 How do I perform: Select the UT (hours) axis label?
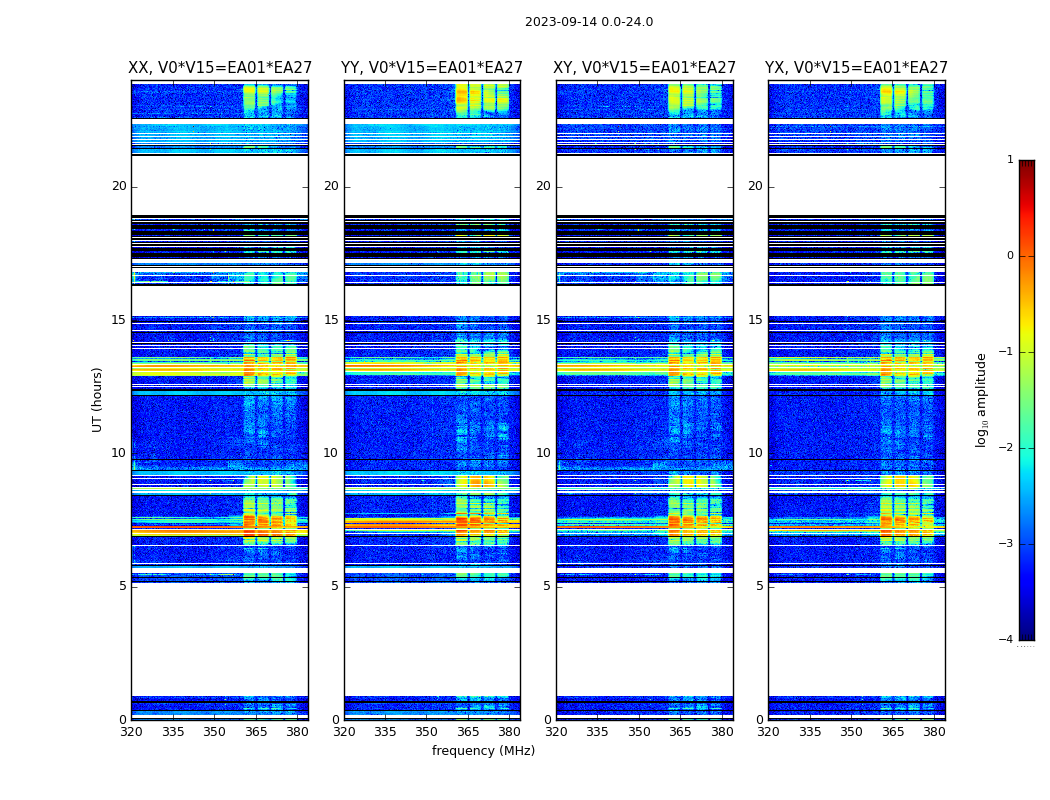tap(97, 400)
